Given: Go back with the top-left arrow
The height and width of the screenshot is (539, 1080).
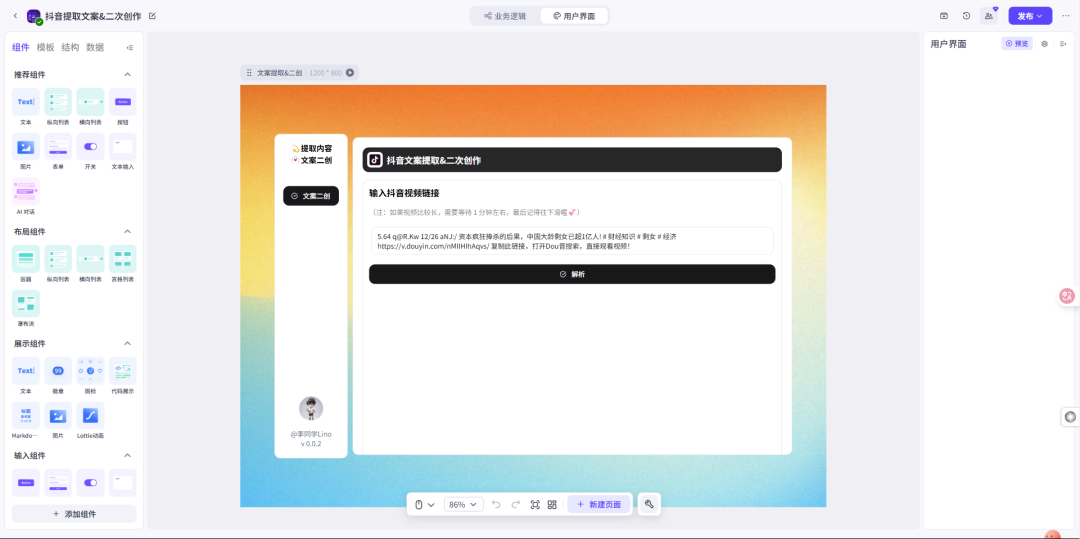Looking at the screenshot, I should [x=16, y=16].
